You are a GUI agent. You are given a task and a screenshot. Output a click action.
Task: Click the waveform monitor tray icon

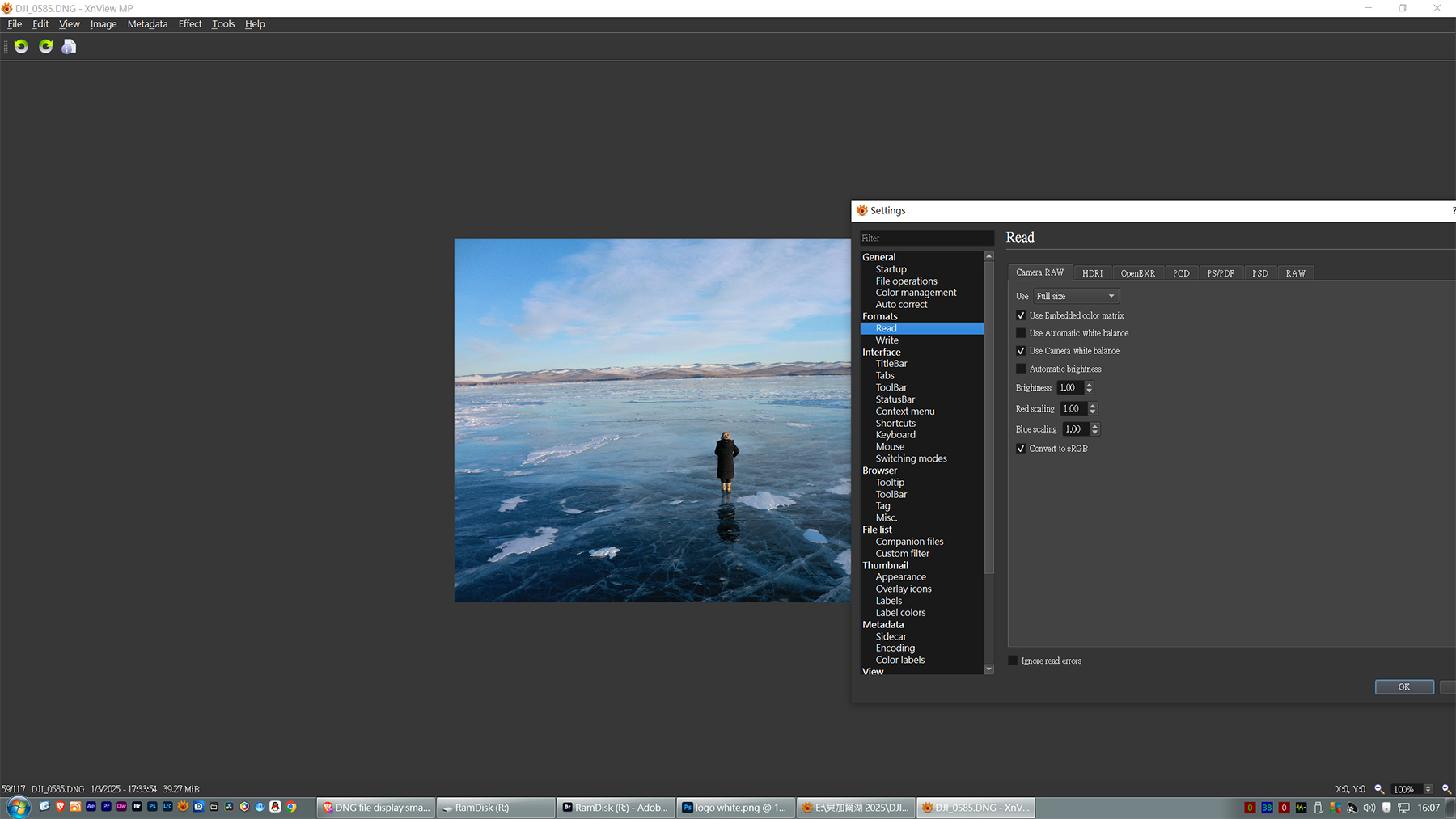pyautogui.click(x=1301, y=808)
